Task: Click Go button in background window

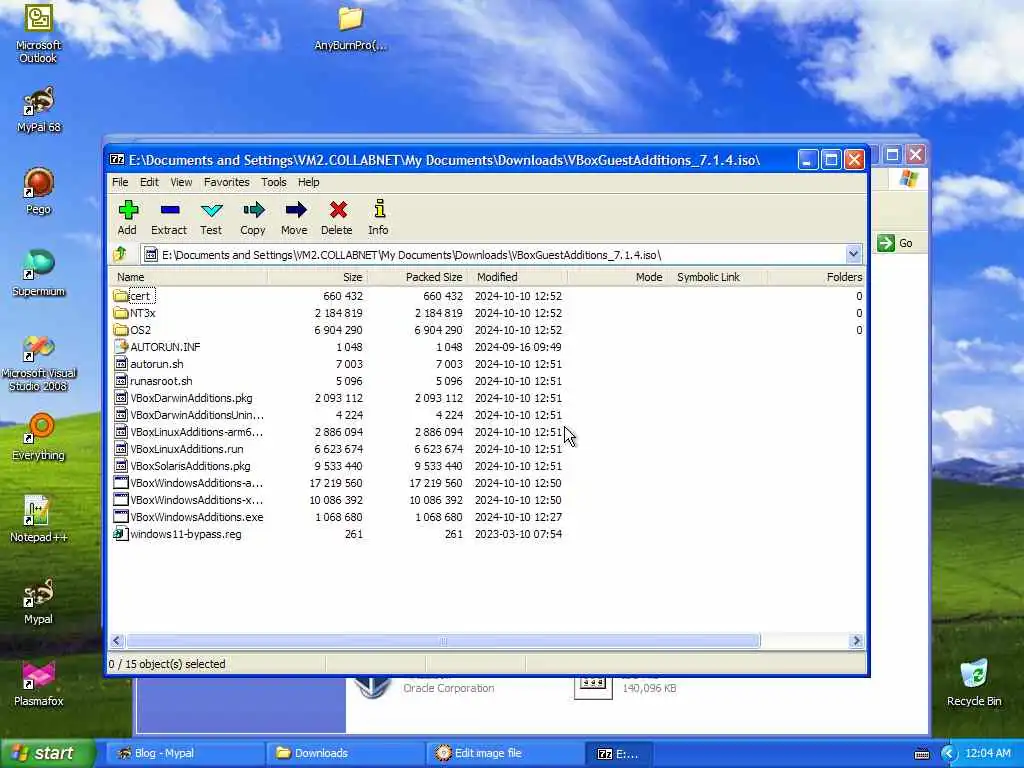Action: [x=895, y=243]
